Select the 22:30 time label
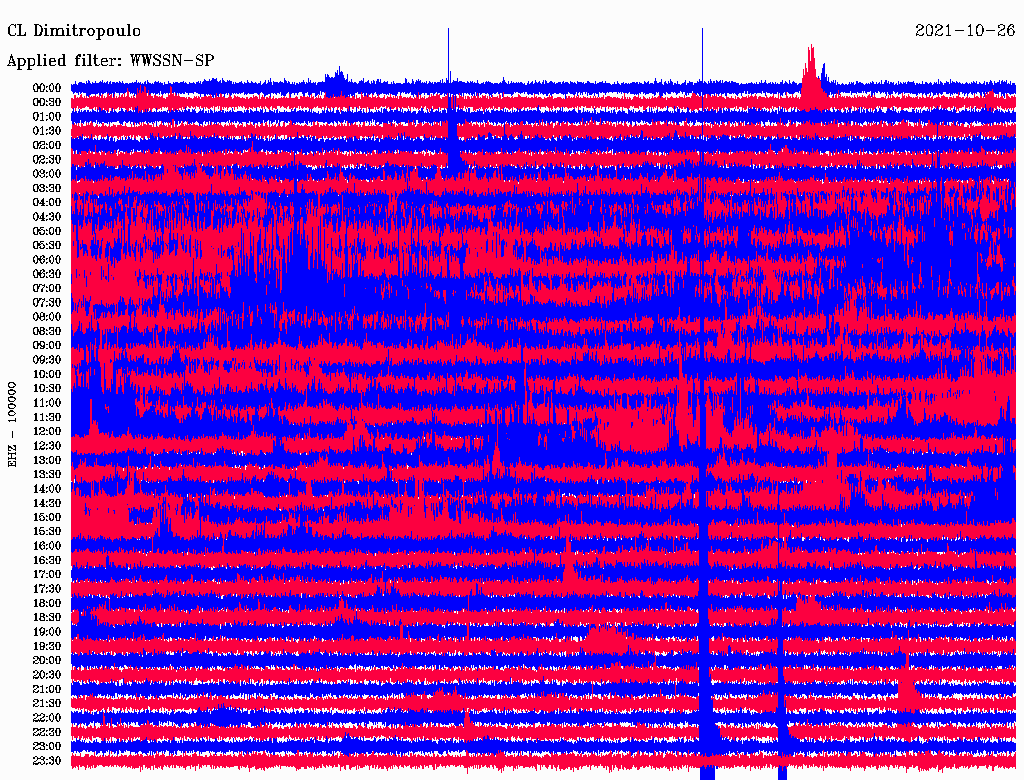Screen dimensions: 1024x780 (47, 732)
